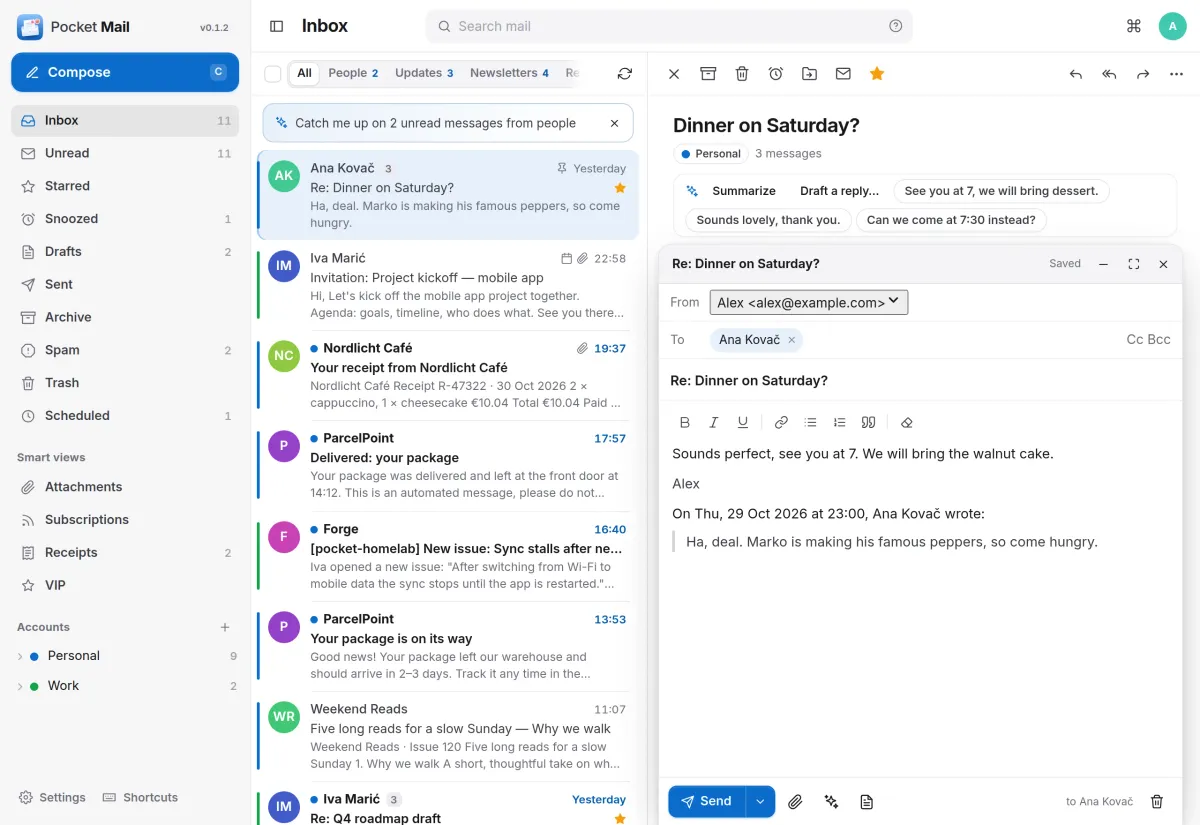The width and height of the screenshot is (1200, 825).
Task: Insert a numbered list in reply
Action: [840, 422]
